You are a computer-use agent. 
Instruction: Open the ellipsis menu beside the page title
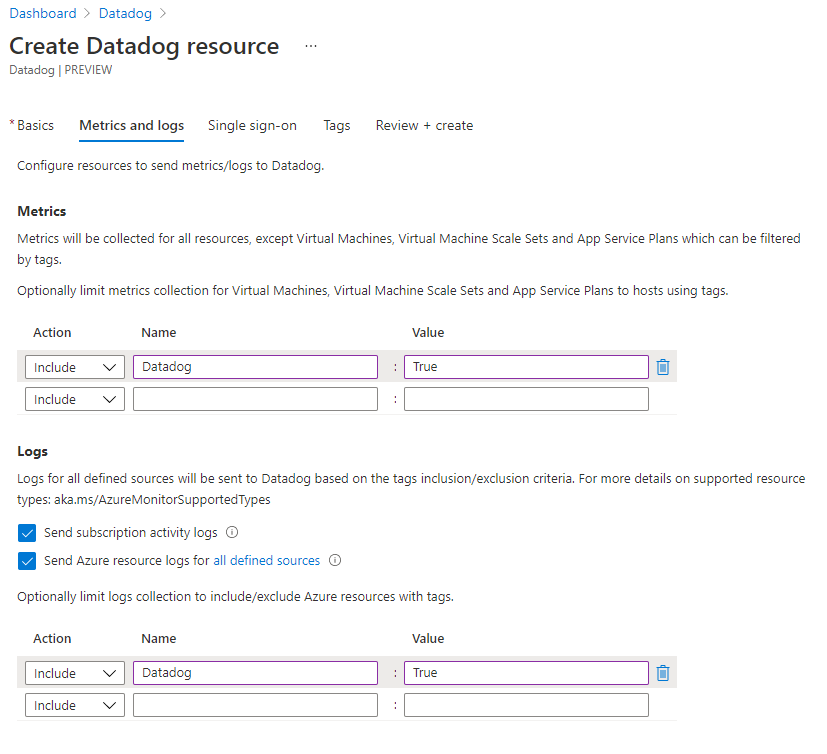coord(311,46)
